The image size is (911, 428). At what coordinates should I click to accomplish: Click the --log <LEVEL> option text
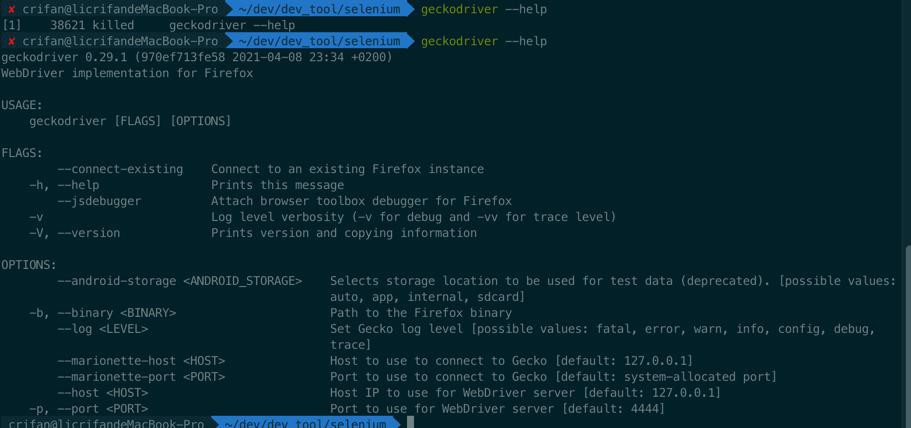pyautogui.click(x=103, y=329)
